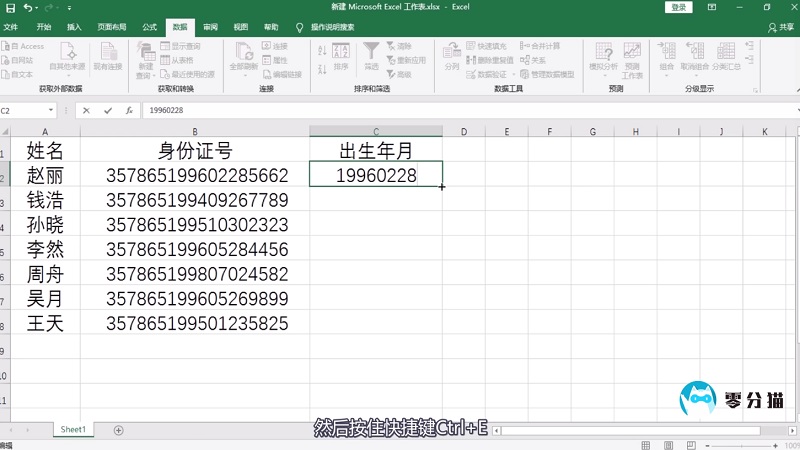Switch to the 插入 (Insert) ribbon tab
Viewport: 800px width, 450px height.
[x=74, y=27]
